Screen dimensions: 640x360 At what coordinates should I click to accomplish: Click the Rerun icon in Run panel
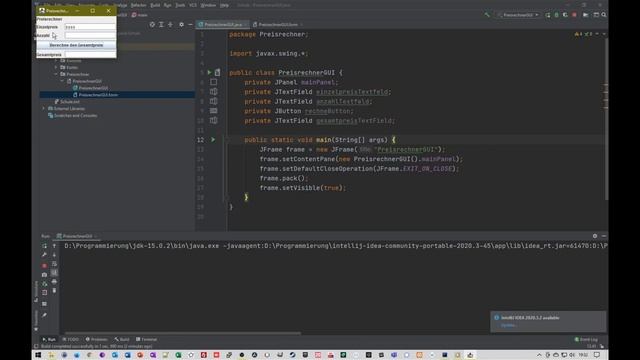44,246
